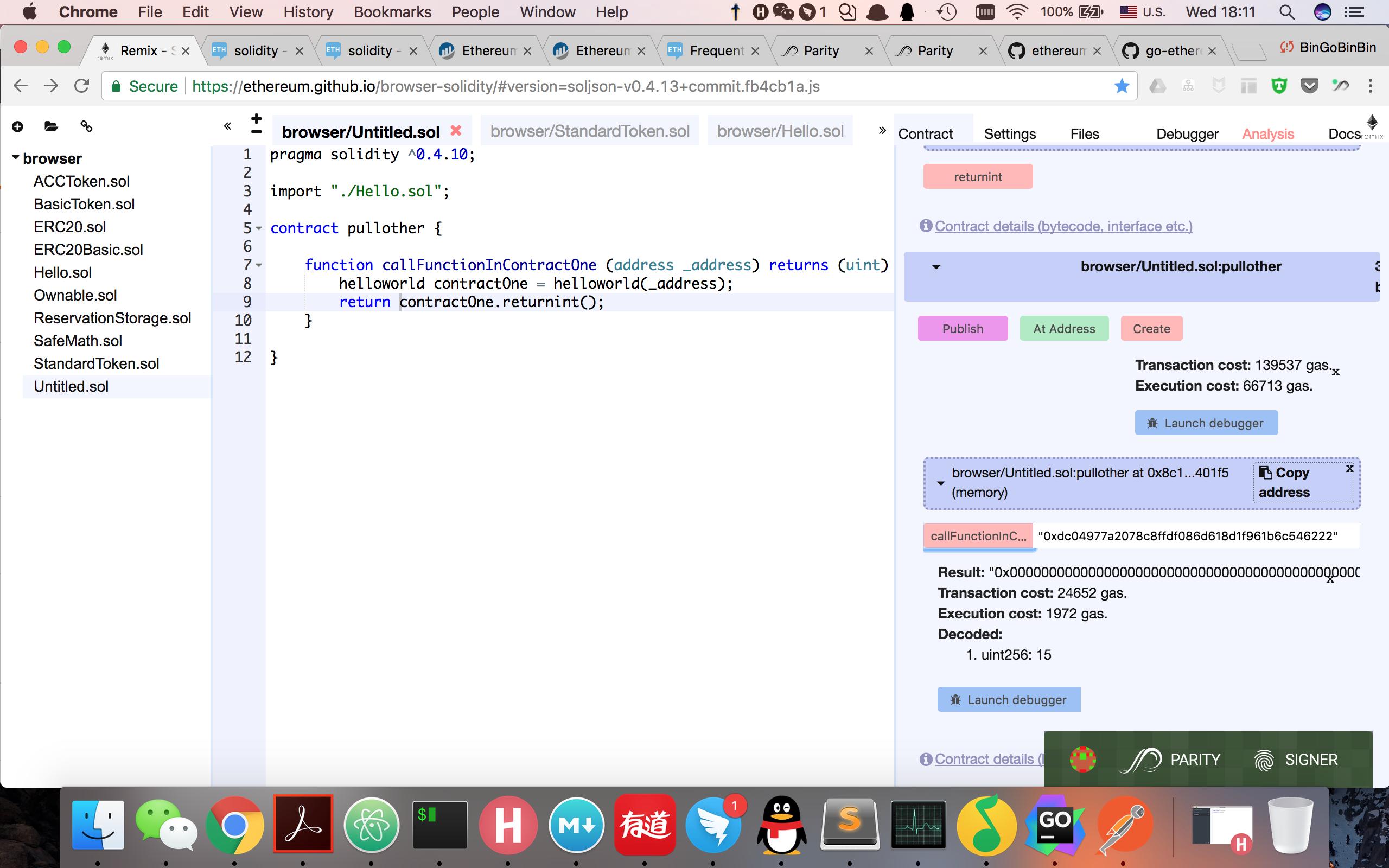Click the Publish button
This screenshot has width=1389, height=868.
963,328
